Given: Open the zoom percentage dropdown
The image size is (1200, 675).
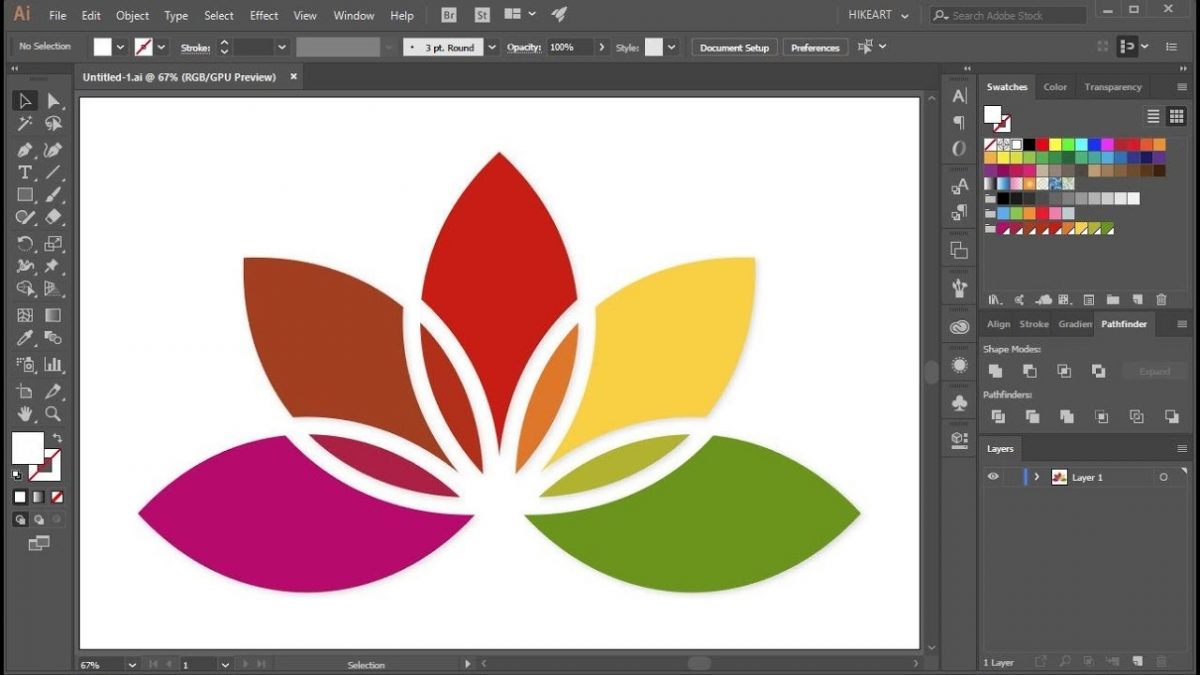Looking at the screenshot, I should coord(133,663).
